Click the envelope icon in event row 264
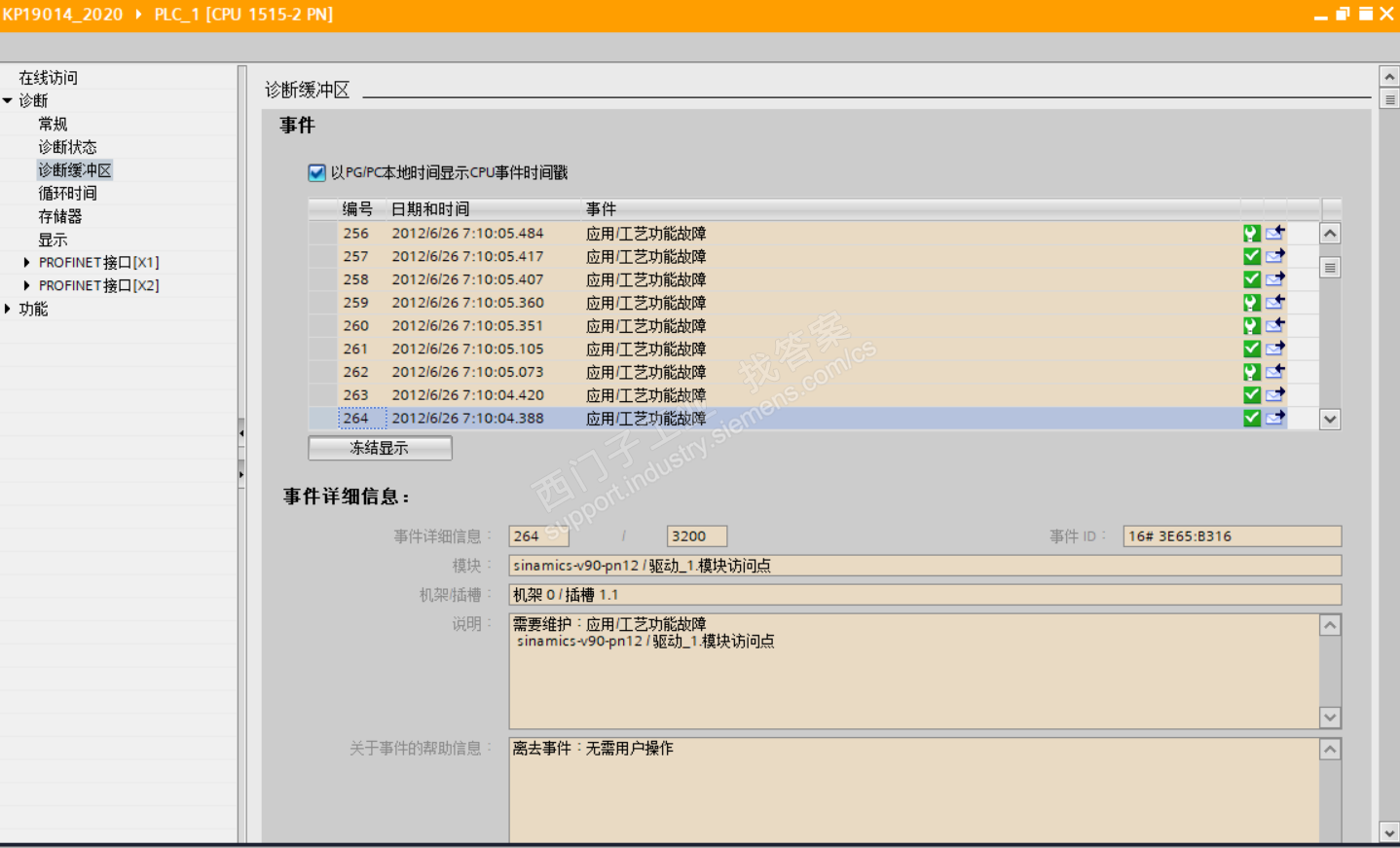Screen dimensions: 1400x848 [x=1275, y=418]
